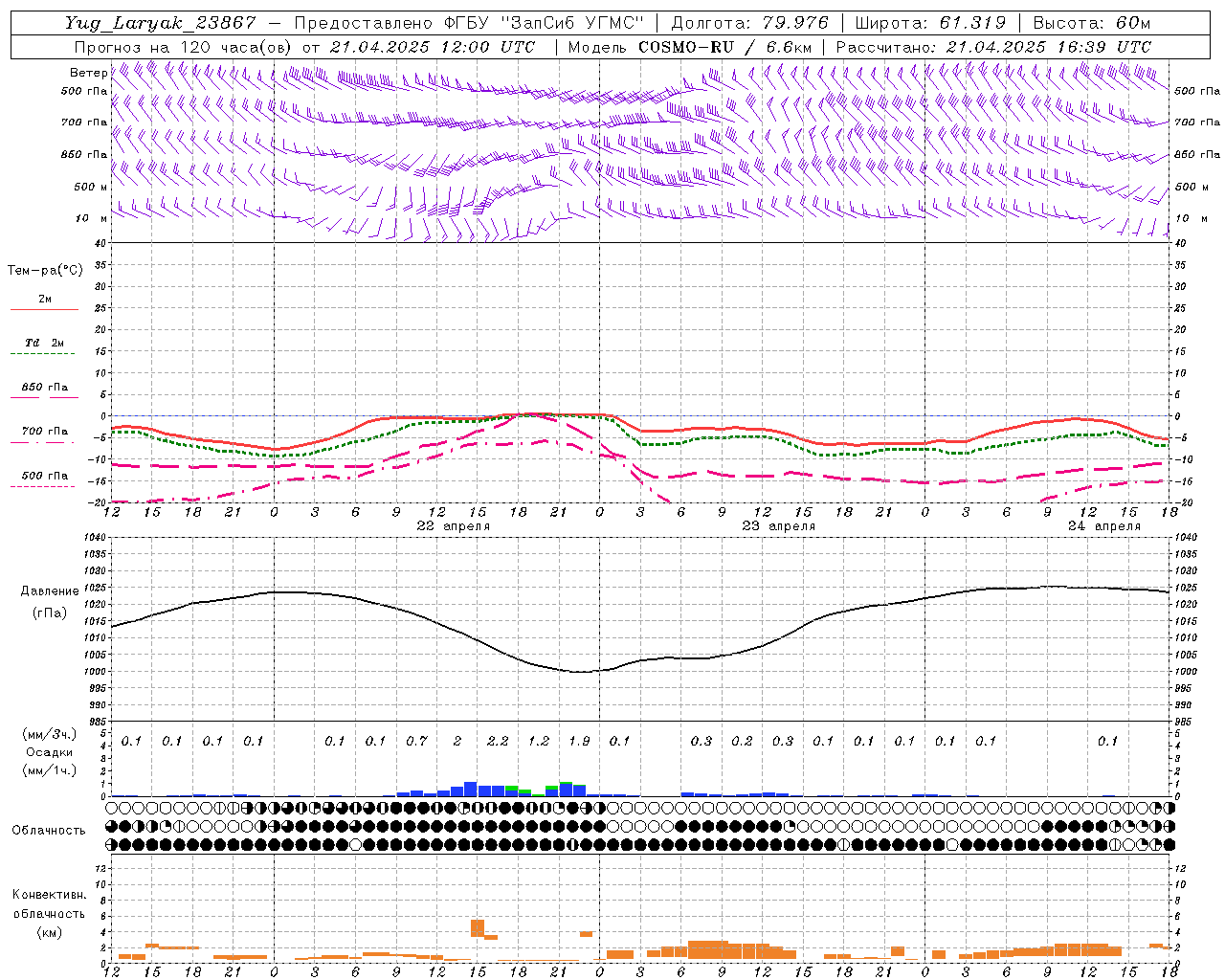Click the 23 апреля date label

(778, 526)
